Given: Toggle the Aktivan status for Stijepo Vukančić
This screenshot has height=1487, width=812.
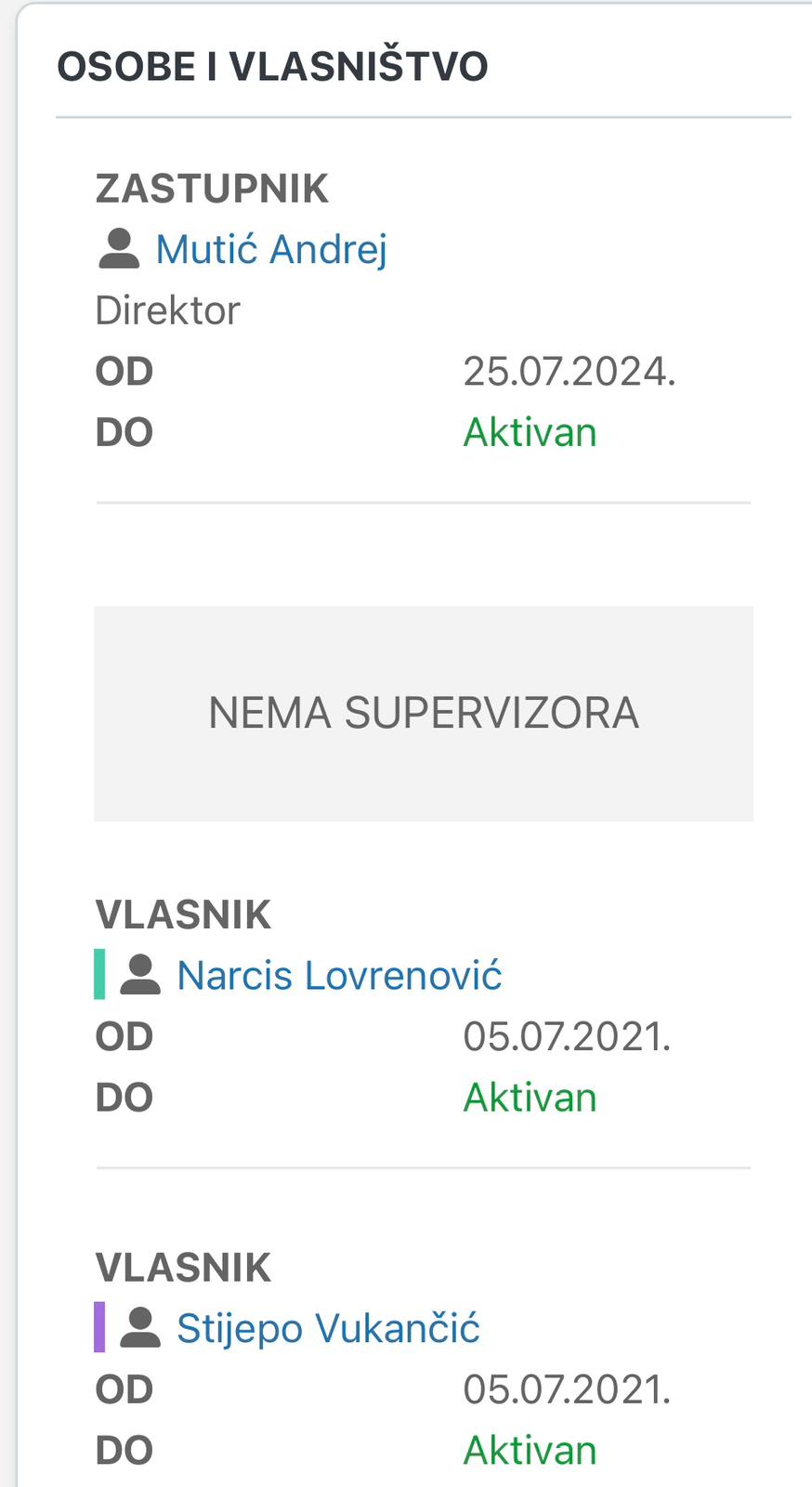Looking at the screenshot, I should 529,1448.
